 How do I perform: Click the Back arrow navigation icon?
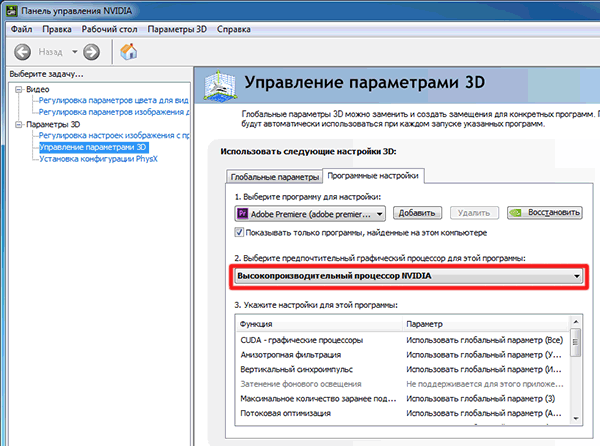(23, 52)
